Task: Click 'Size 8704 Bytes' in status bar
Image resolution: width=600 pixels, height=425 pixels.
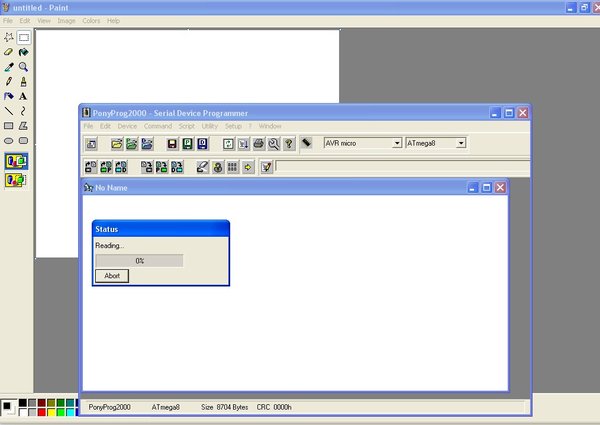Action: click(x=224, y=407)
